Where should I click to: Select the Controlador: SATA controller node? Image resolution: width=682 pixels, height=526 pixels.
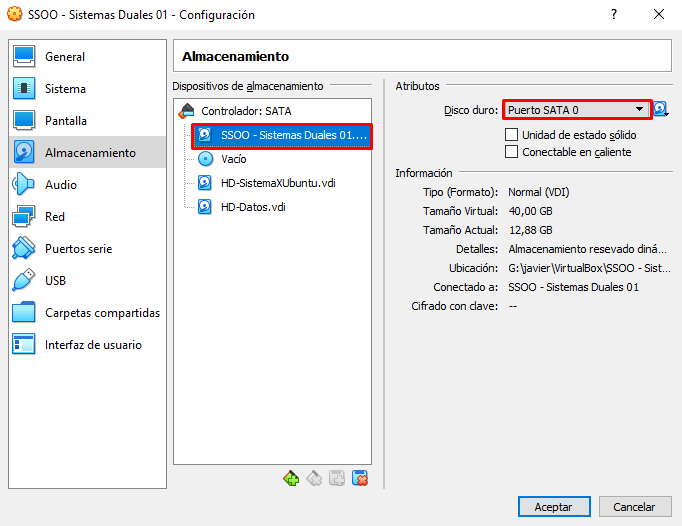pos(246,111)
